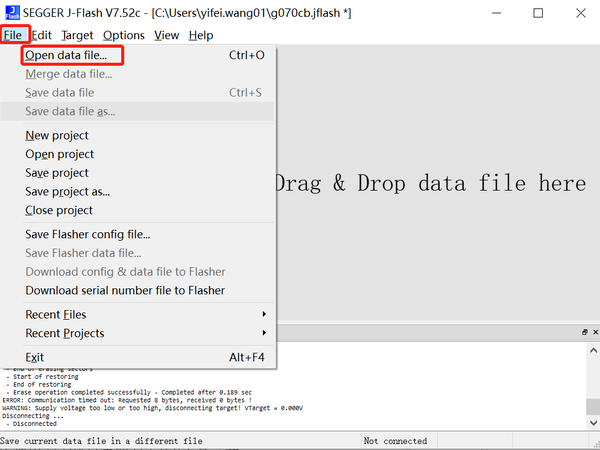Float the log panel using undock icon
This screenshot has height=450, width=600.
click(x=584, y=332)
